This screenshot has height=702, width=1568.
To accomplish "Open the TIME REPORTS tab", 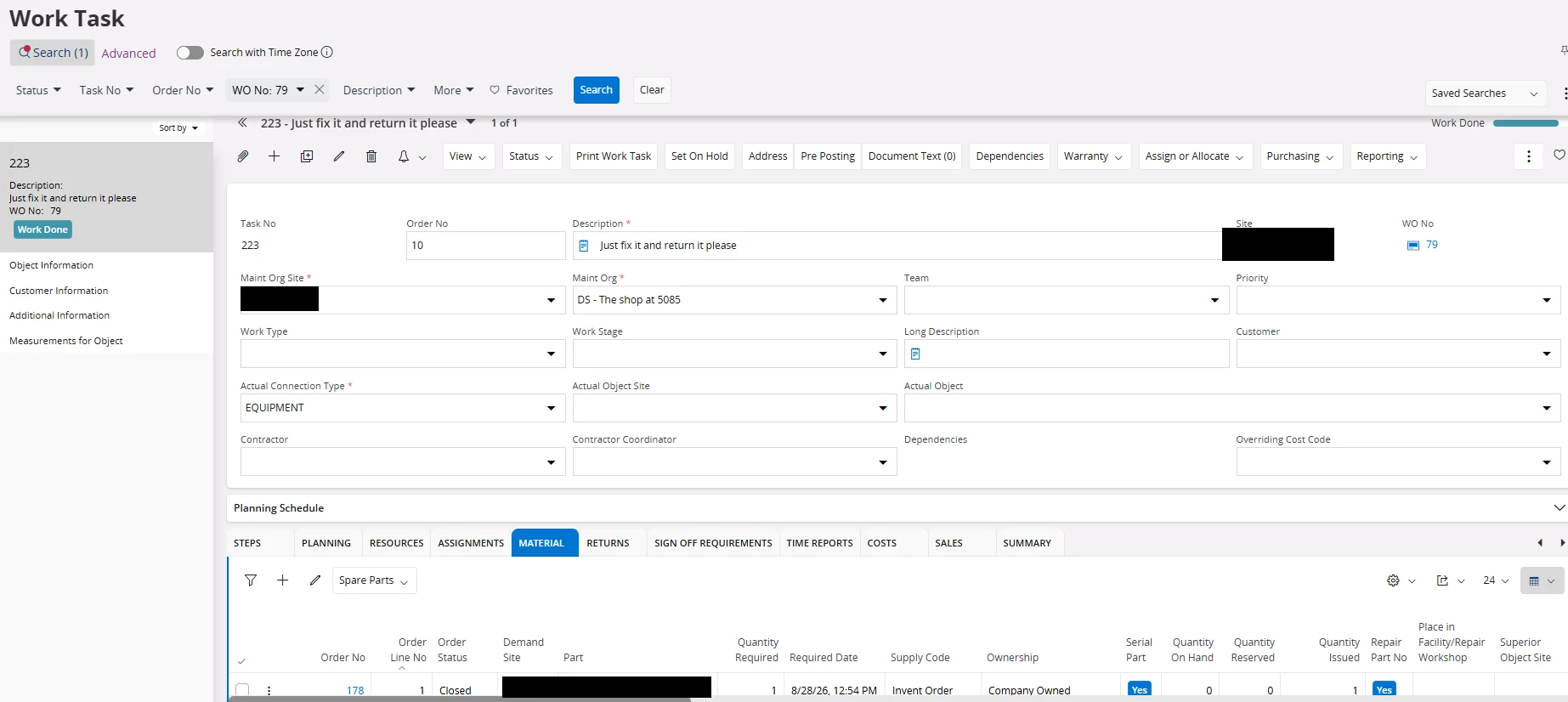I will pos(819,543).
